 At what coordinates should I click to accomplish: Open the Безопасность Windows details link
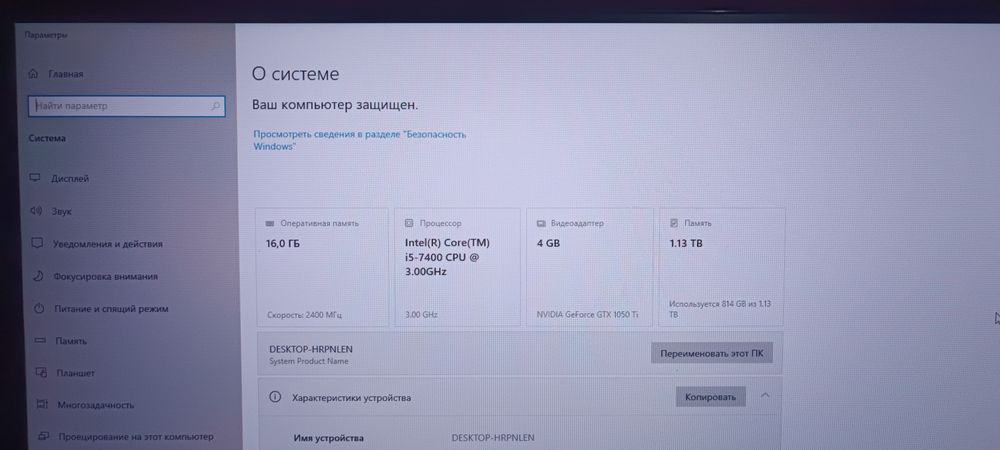(x=360, y=140)
